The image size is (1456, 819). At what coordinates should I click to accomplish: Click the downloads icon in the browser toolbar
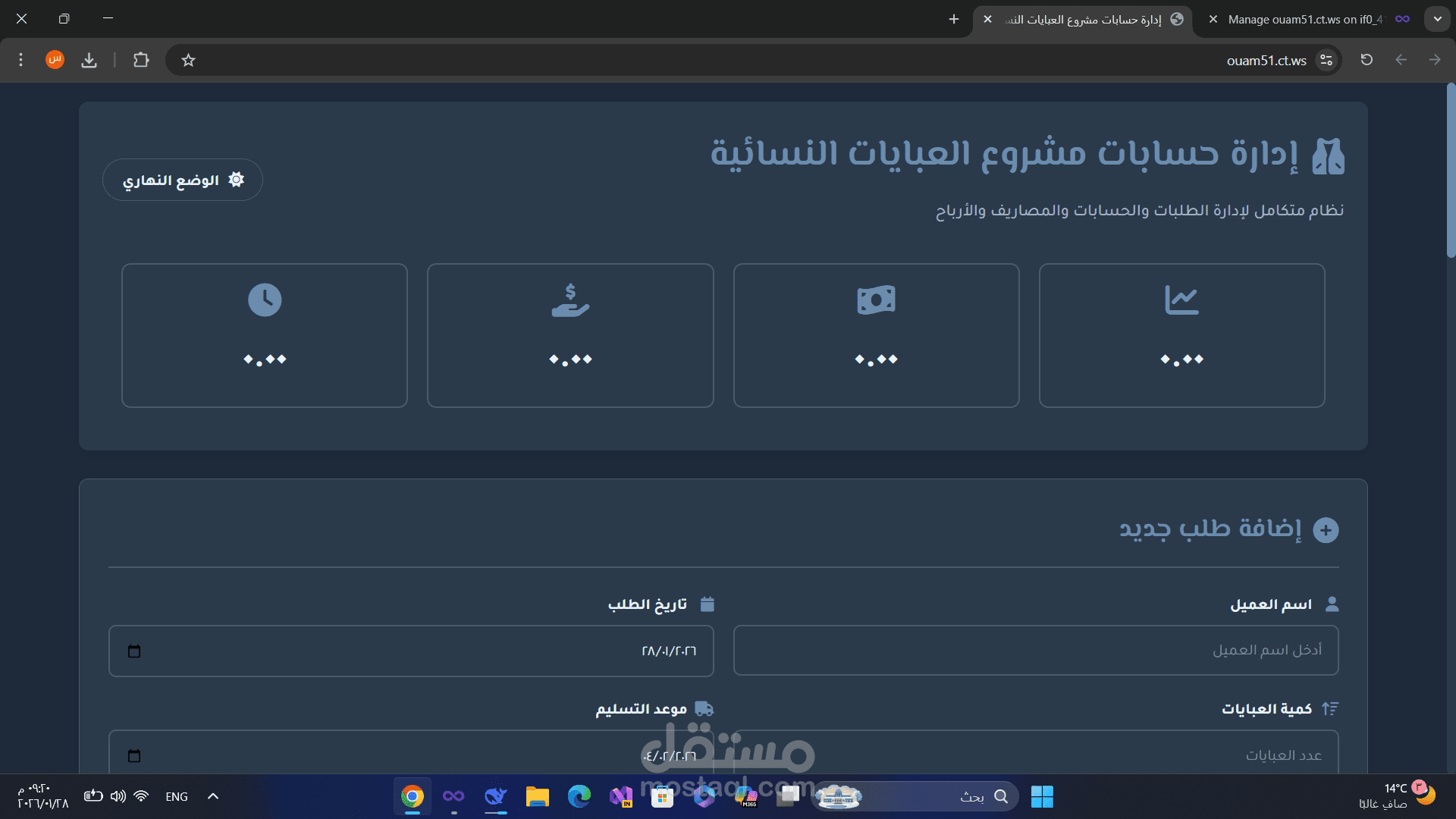89,60
